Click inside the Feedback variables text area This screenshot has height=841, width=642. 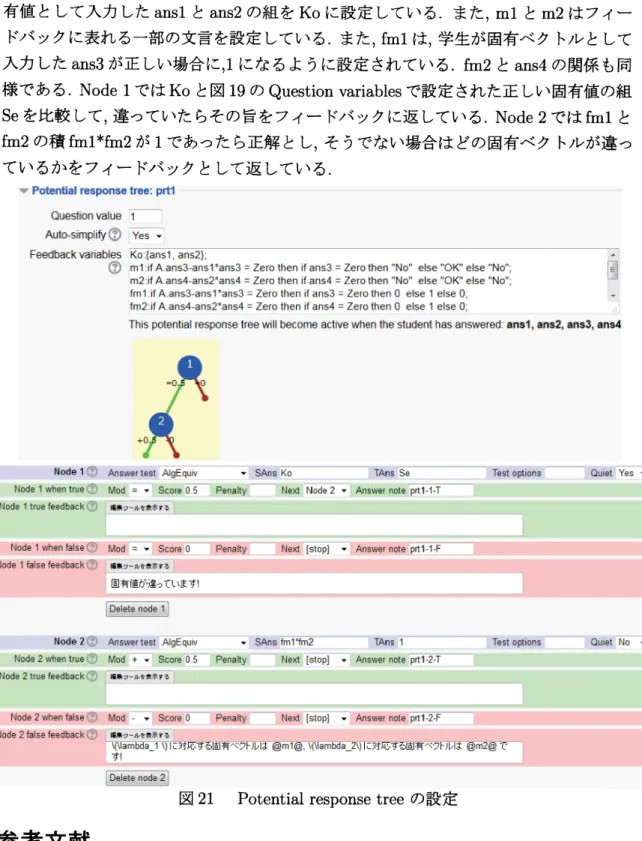[x=368, y=281]
